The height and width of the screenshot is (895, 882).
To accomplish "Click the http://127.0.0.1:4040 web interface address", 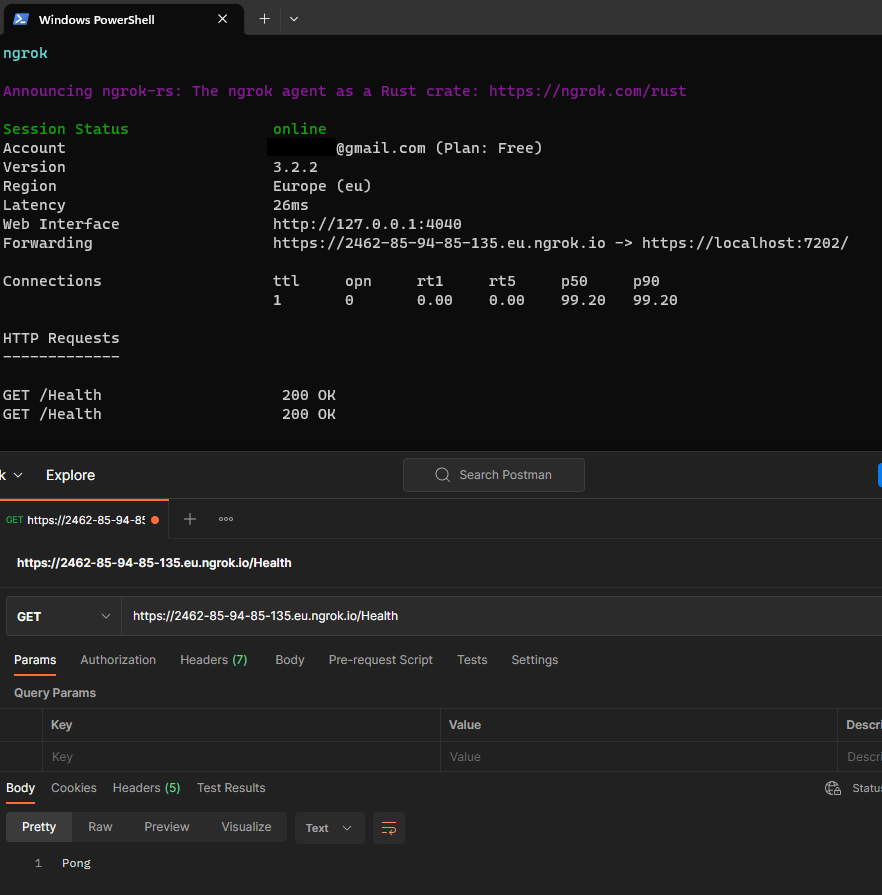I will [367, 224].
